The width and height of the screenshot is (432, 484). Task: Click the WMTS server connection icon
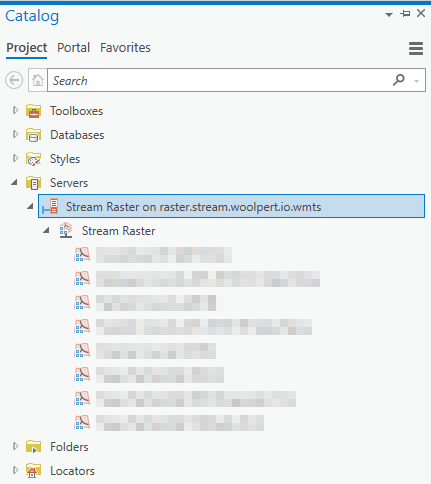[x=50, y=207]
